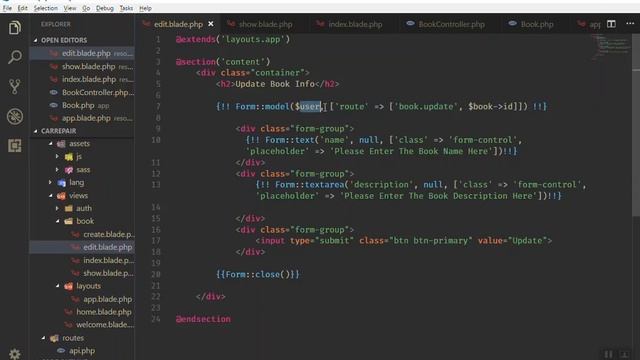Viewport: 640px width, 360px height.
Task: Click the @extends('layouts.app') code line
Action: [x=233, y=39]
